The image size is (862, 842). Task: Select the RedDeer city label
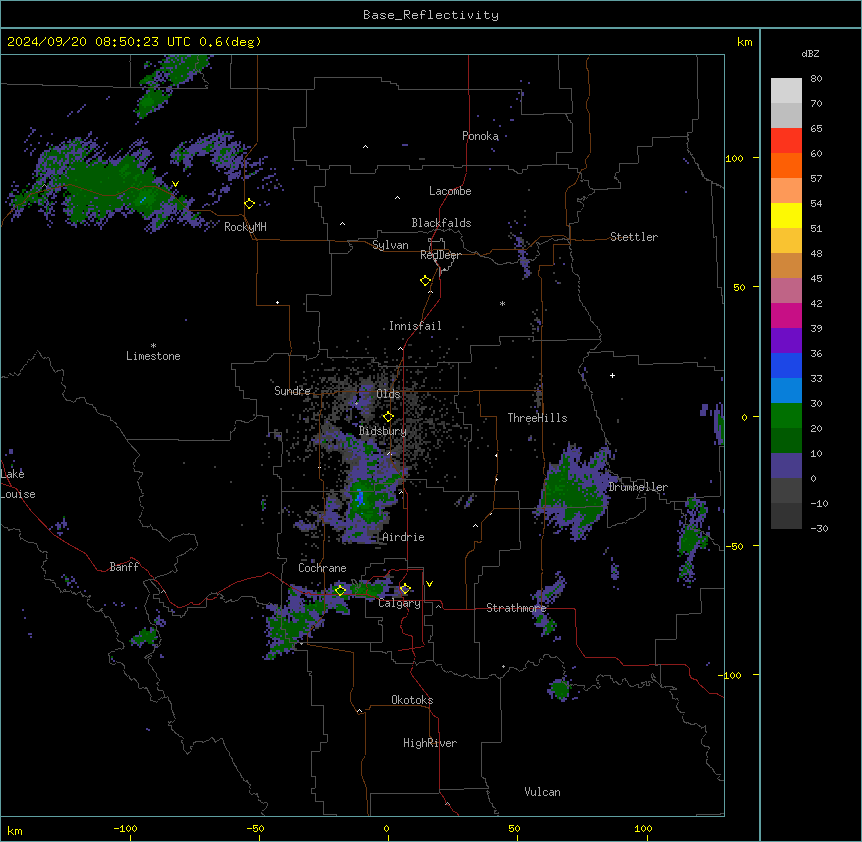coord(440,255)
